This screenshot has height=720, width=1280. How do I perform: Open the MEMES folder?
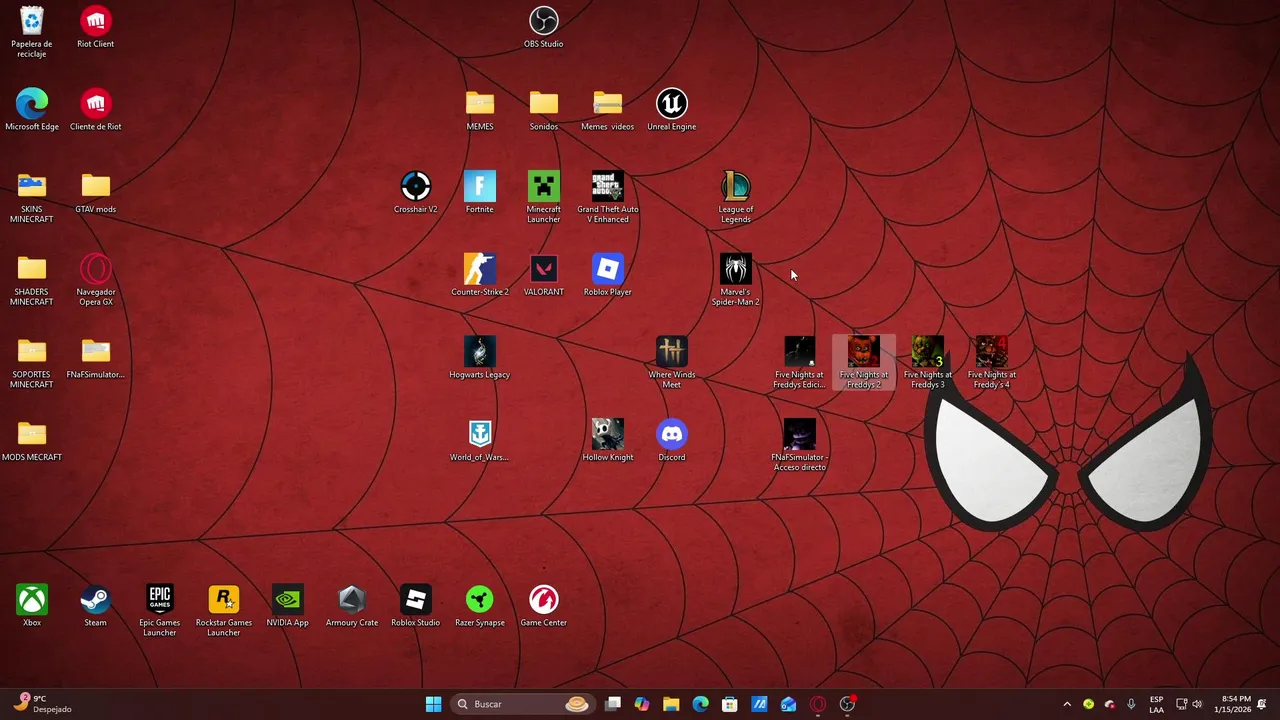click(479, 110)
